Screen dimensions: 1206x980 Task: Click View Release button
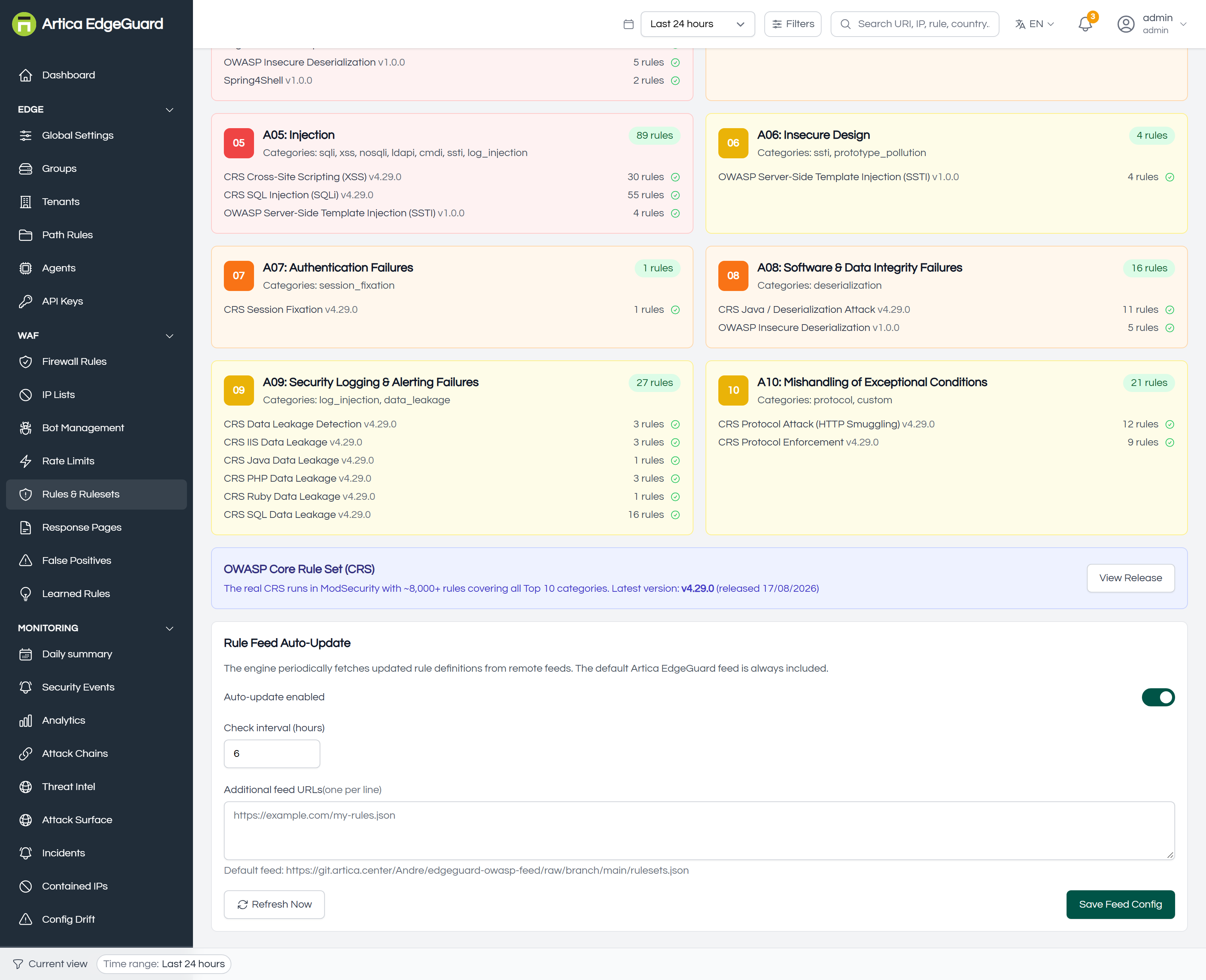pos(1130,578)
